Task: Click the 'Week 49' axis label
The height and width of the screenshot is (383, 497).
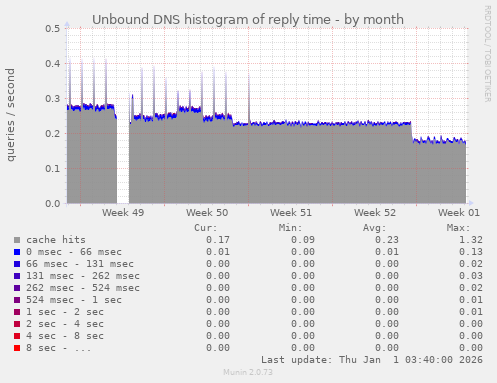Action: (123, 213)
